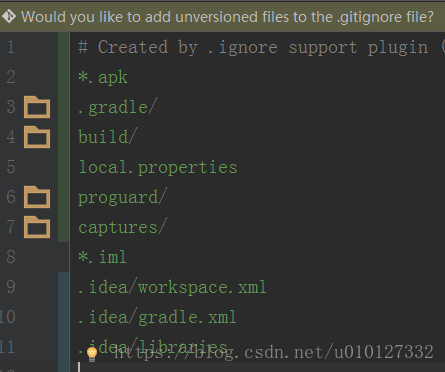
Task: Place cursor on 'build/' entry
Action: 107,137
